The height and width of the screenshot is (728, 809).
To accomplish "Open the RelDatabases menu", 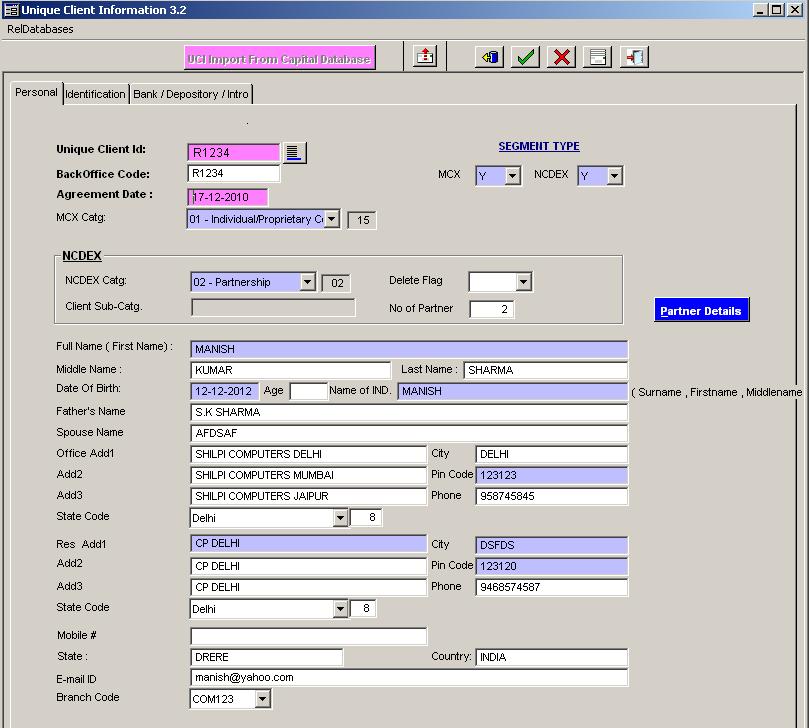I will 40,29.
